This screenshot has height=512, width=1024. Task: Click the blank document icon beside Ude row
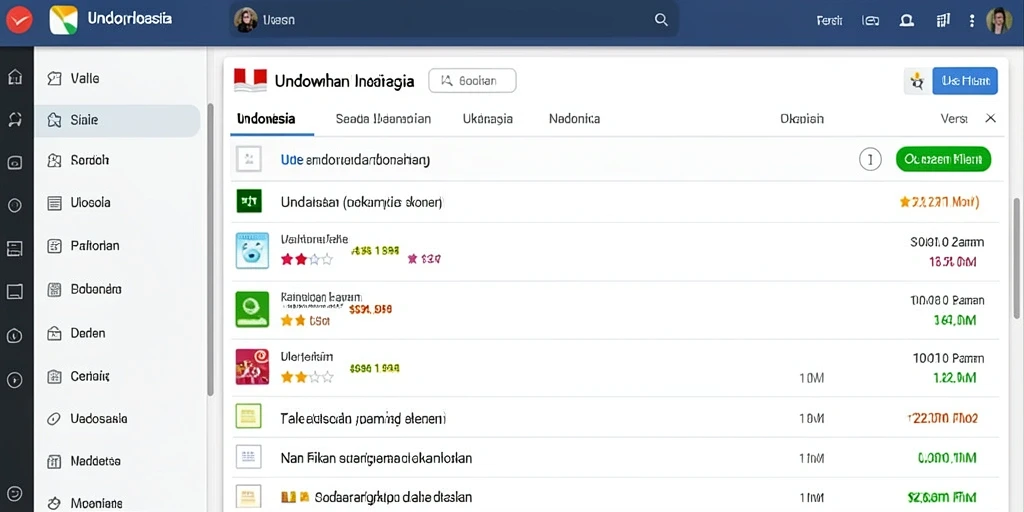249,159
